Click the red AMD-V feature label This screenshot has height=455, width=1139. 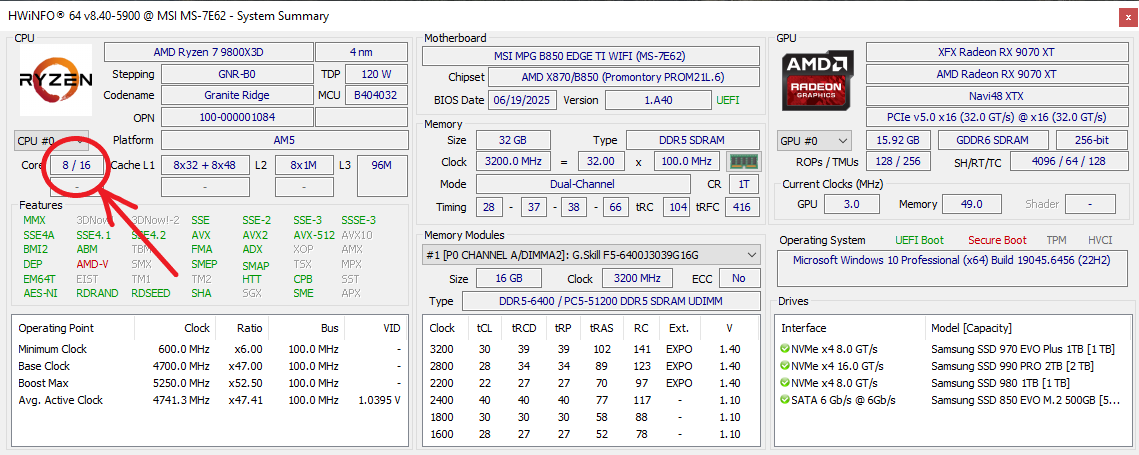tap(93, 264)
